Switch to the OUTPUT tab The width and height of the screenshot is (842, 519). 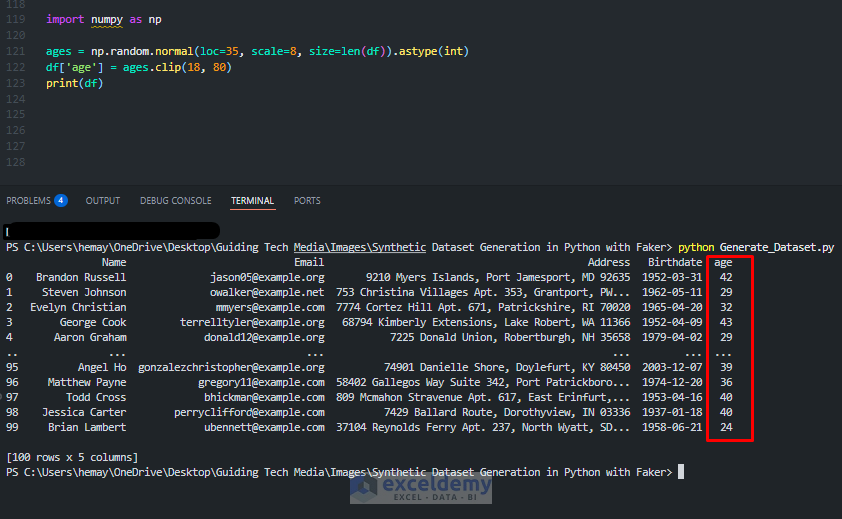tap(103, 200)
